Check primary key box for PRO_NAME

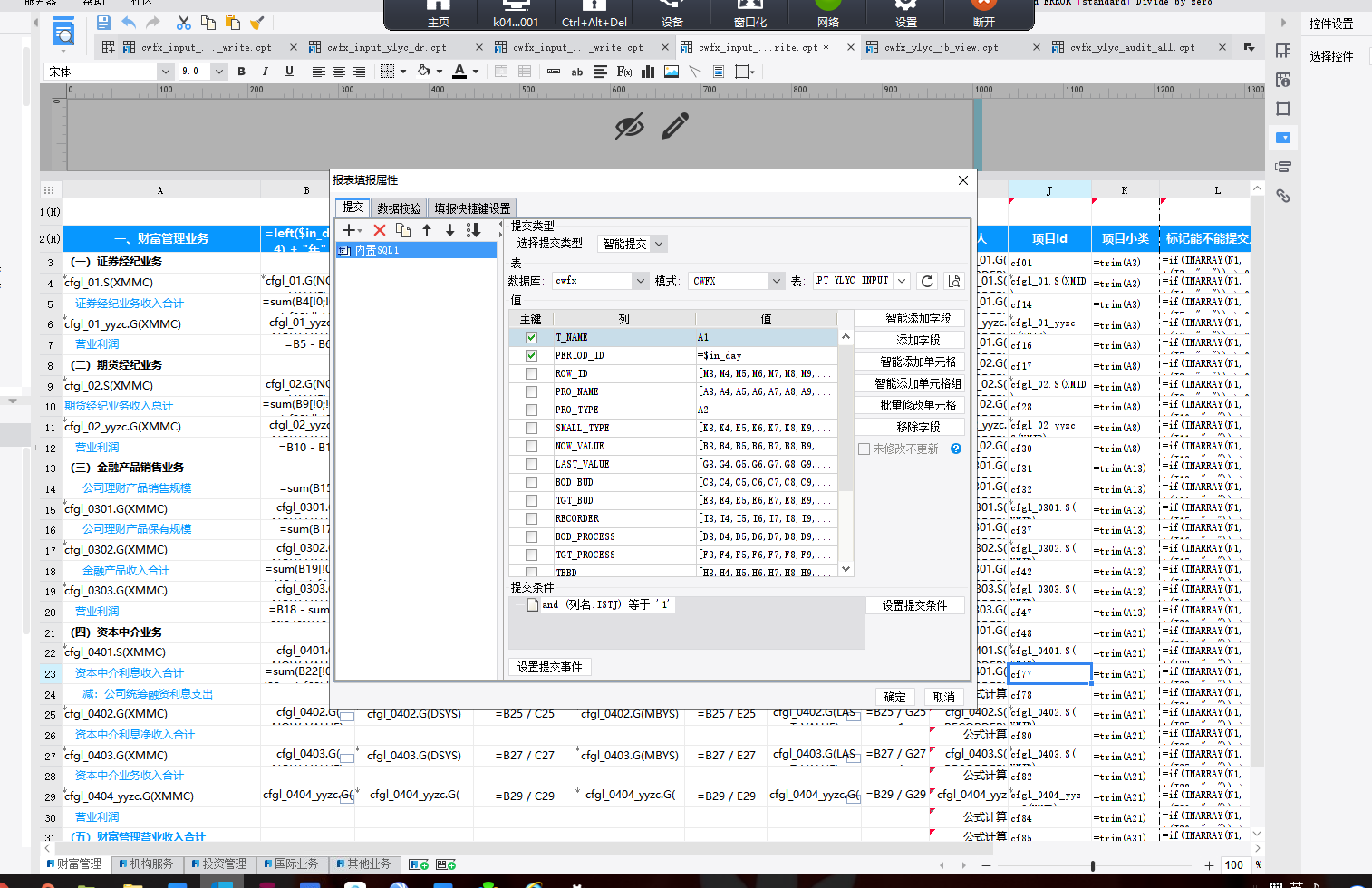[531, 391]
